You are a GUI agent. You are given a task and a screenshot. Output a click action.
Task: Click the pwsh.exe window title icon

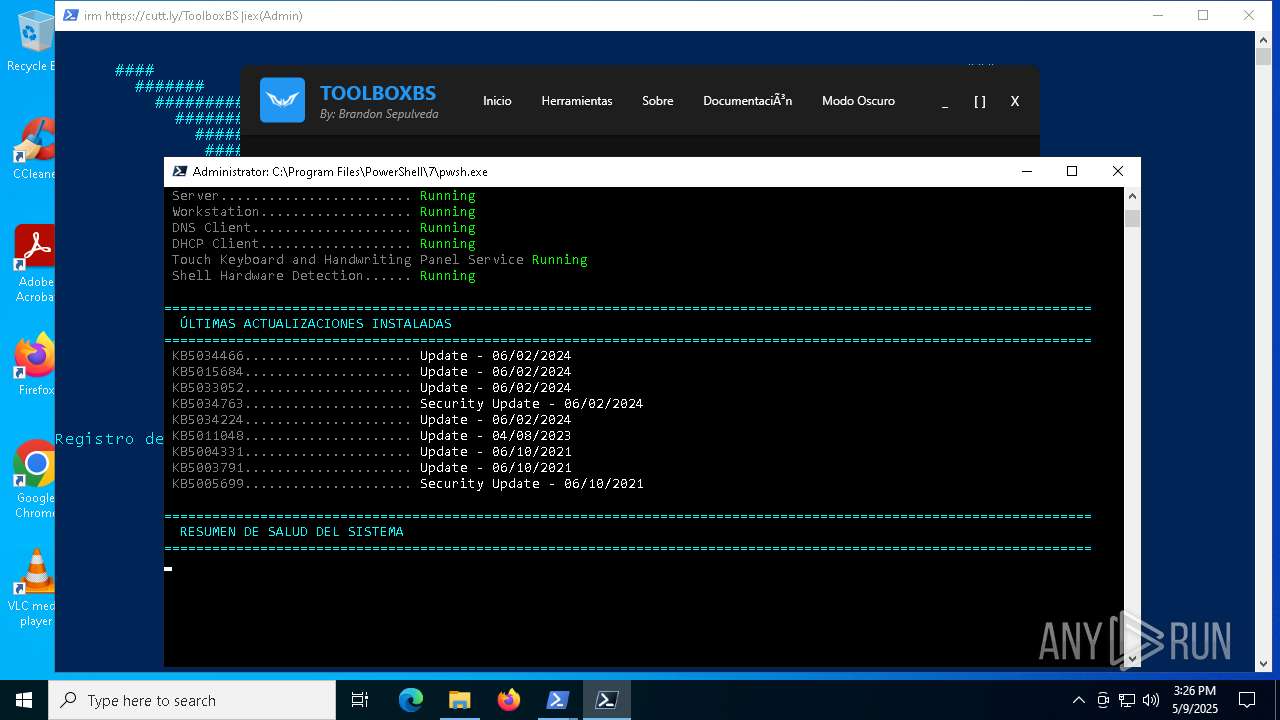(x=180, y=172)
